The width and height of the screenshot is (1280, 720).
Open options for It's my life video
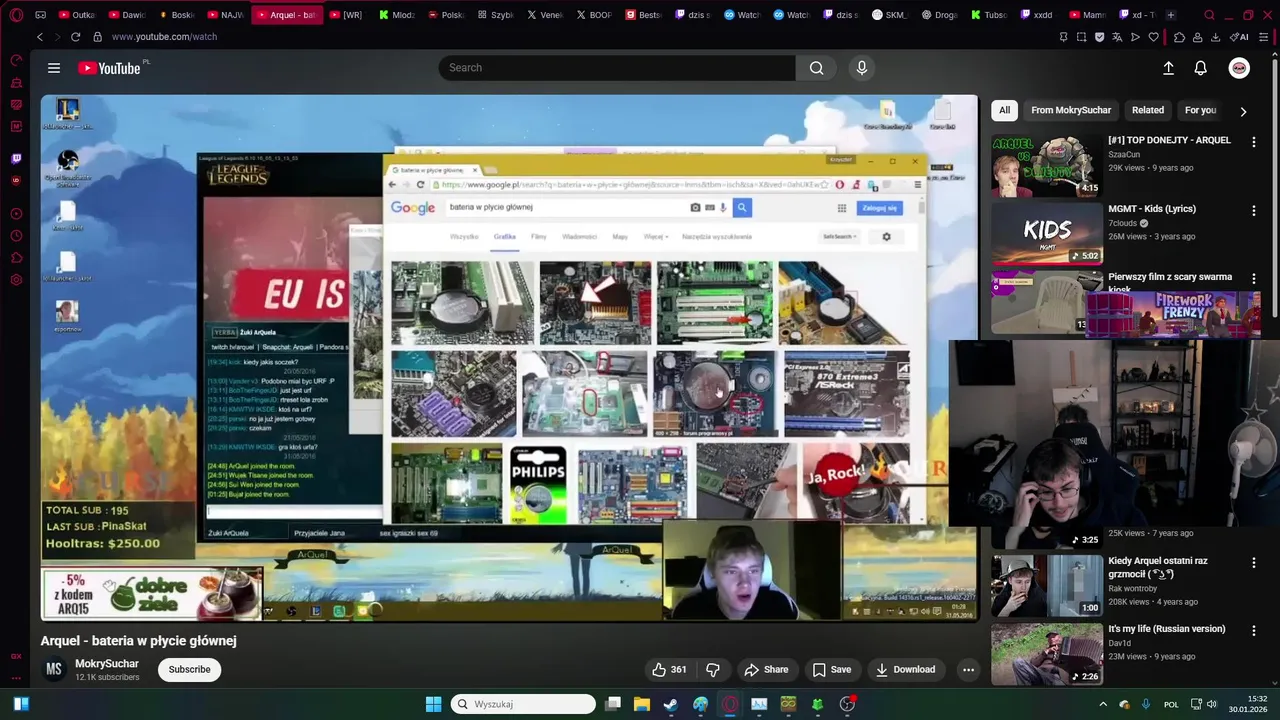(1253, 631)
